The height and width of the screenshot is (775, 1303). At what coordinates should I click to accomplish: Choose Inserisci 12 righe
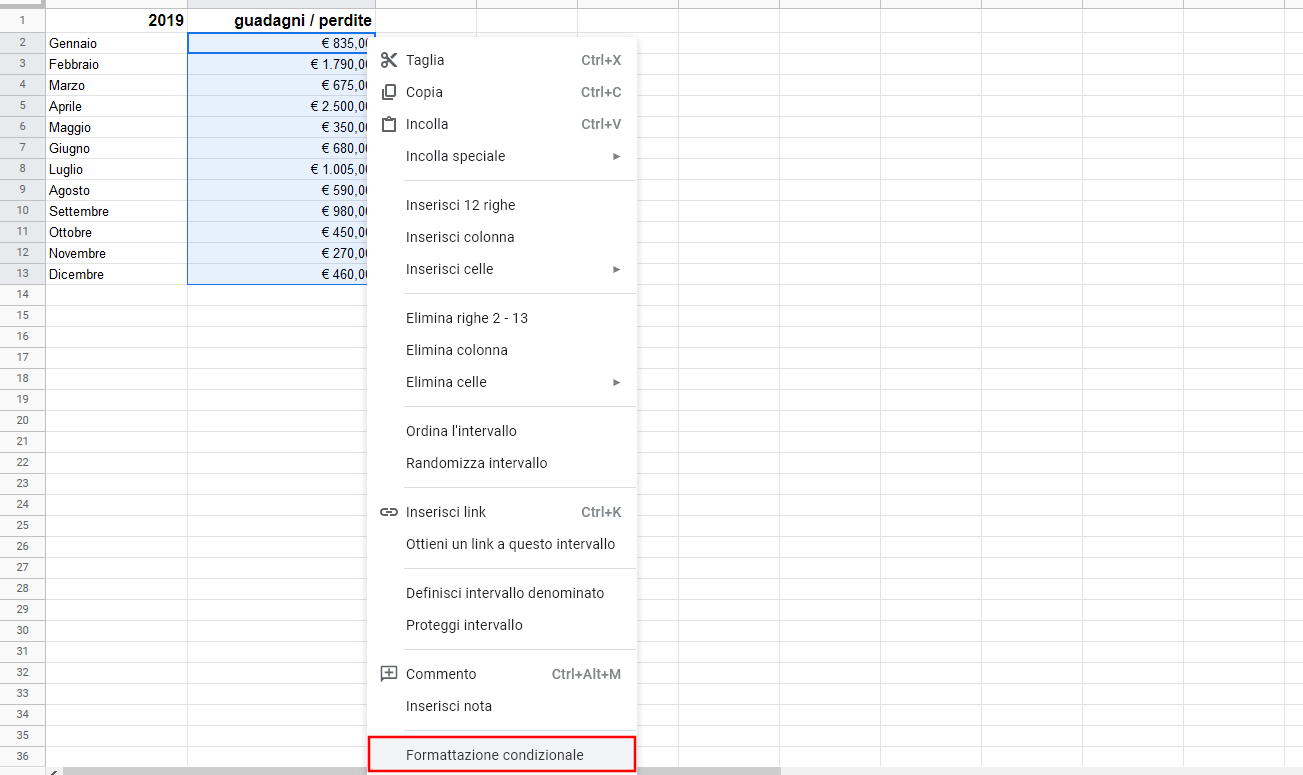point(461,205)
